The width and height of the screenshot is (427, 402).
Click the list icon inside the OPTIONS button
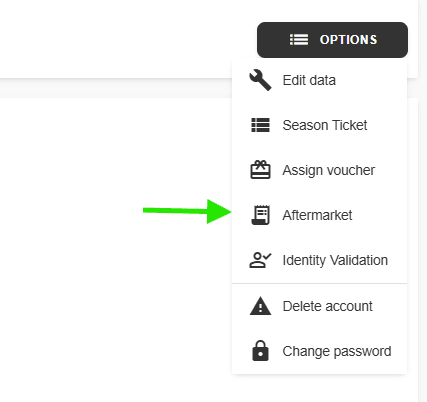[x=299, y=40]
